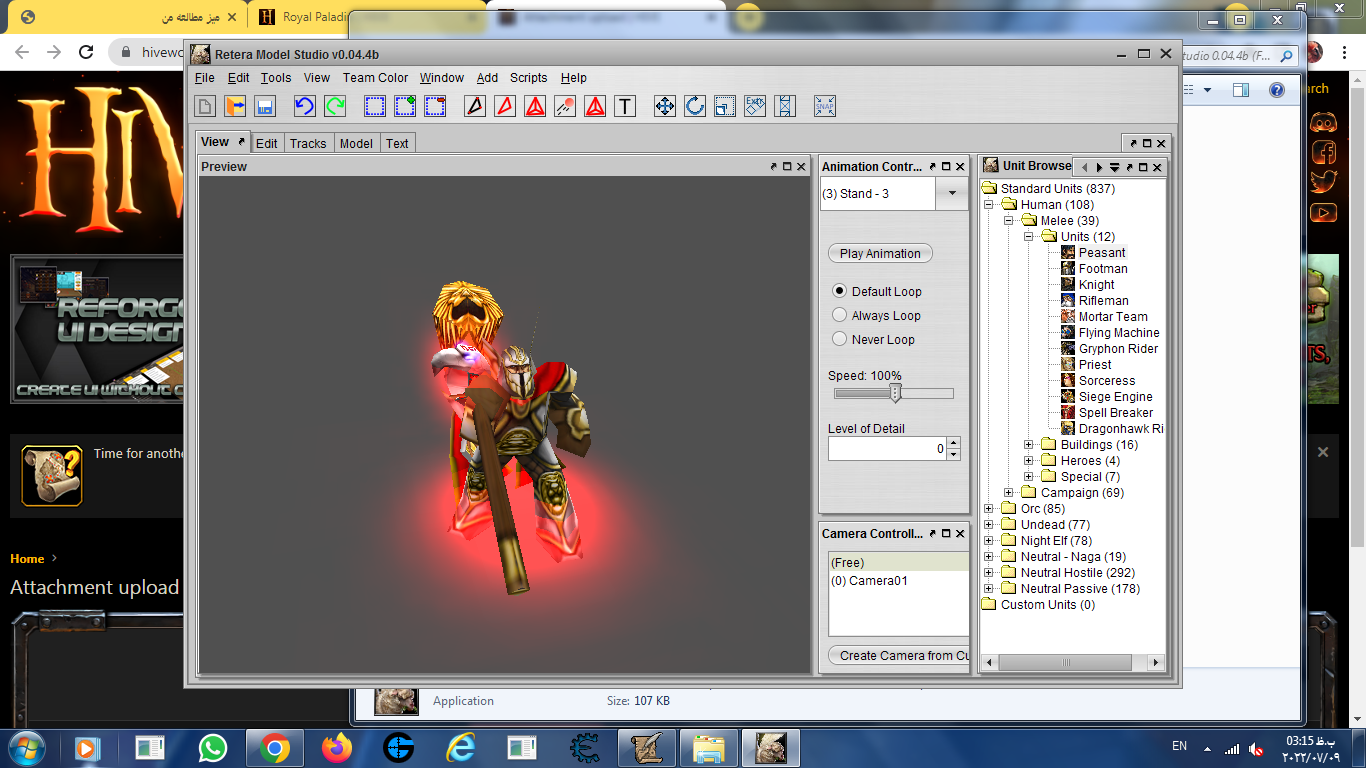Click the Windows Start button
The image size is (1366, 768).
25,747
